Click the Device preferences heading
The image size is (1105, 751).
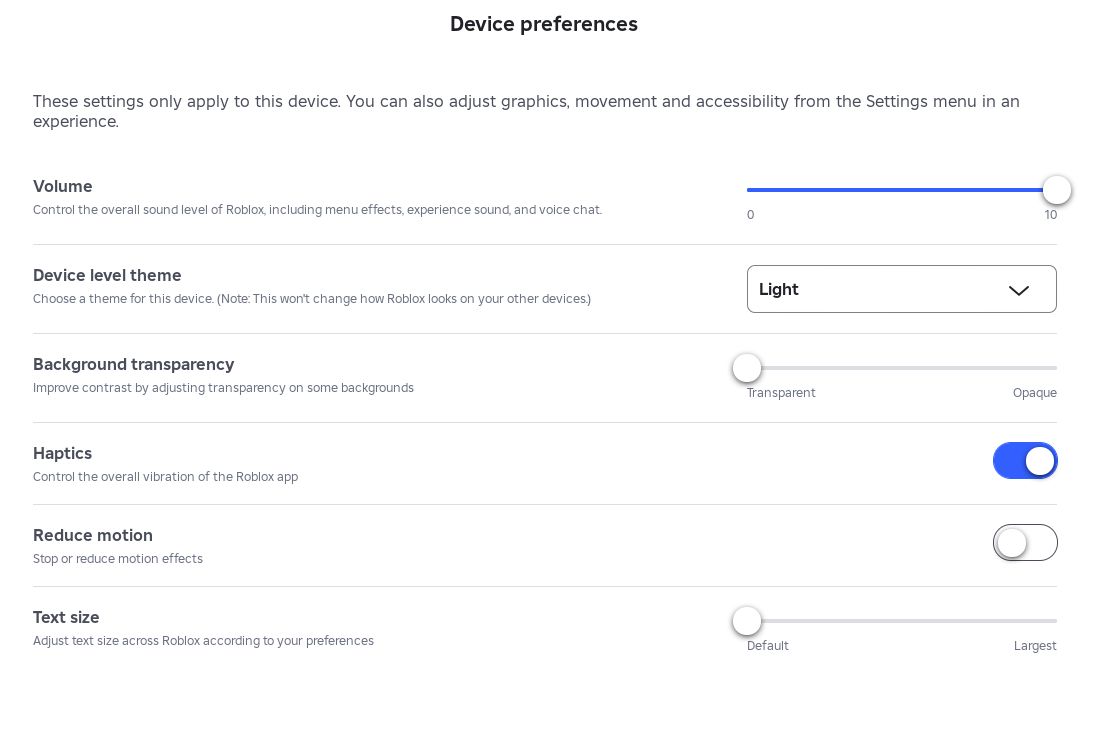click(543, 24)
